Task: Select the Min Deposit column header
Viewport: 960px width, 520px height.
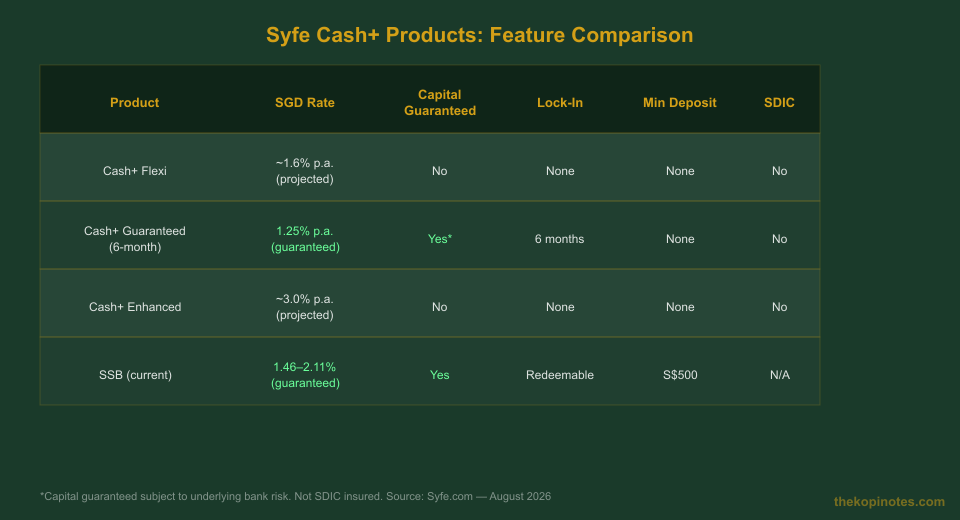Action: point(680,102)
